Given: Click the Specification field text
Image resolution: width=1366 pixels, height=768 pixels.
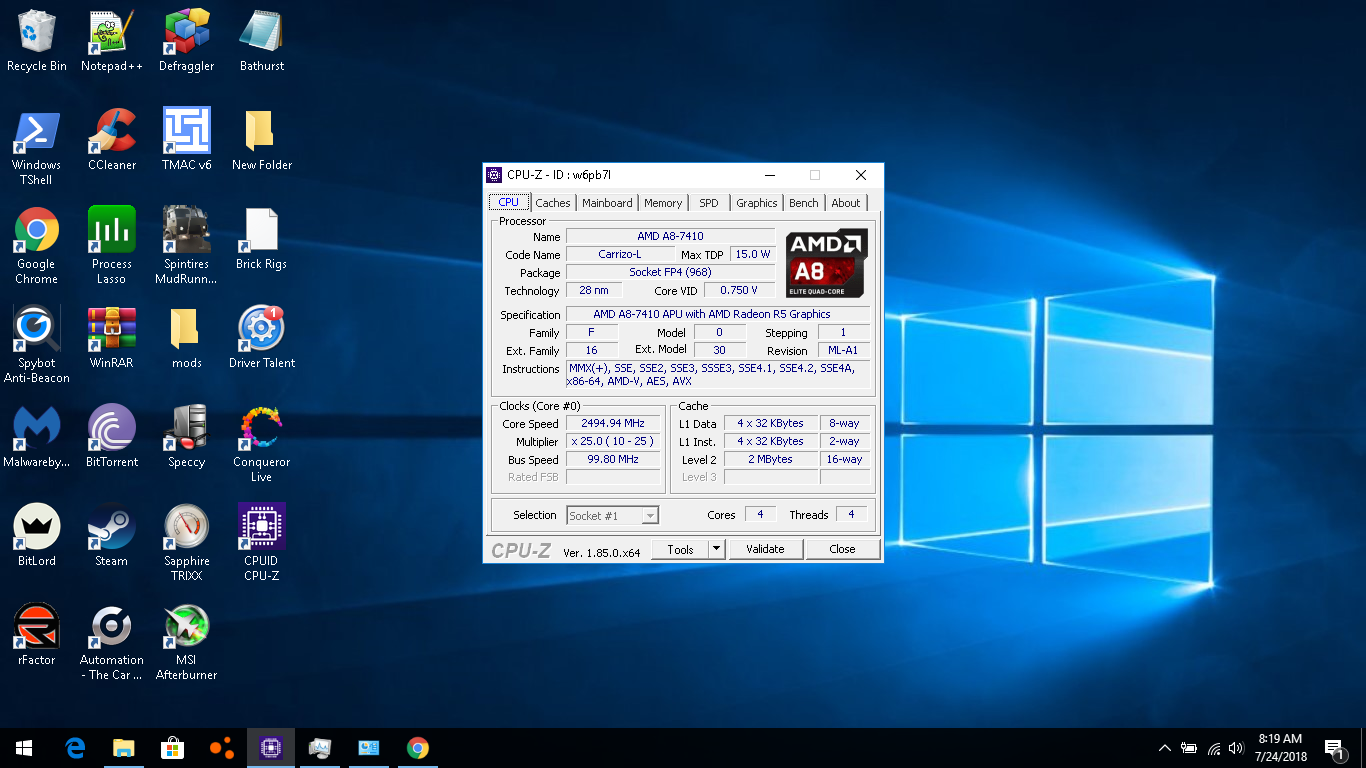Looking at the screenshot, I should pyautogui.click(x=717, y=314).
